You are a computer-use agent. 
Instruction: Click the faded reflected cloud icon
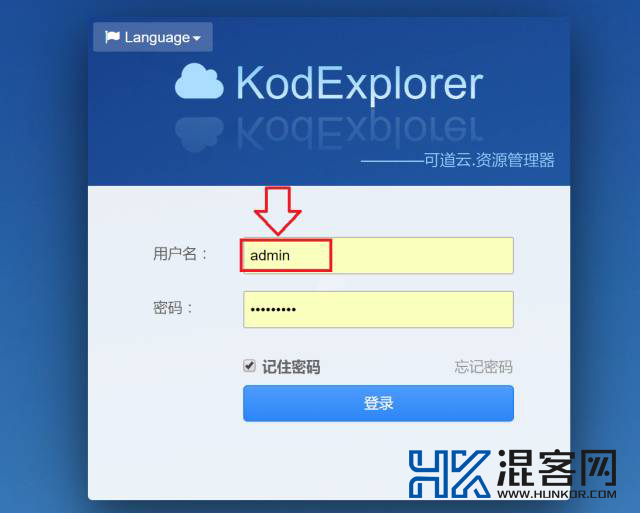pos(199,133)
